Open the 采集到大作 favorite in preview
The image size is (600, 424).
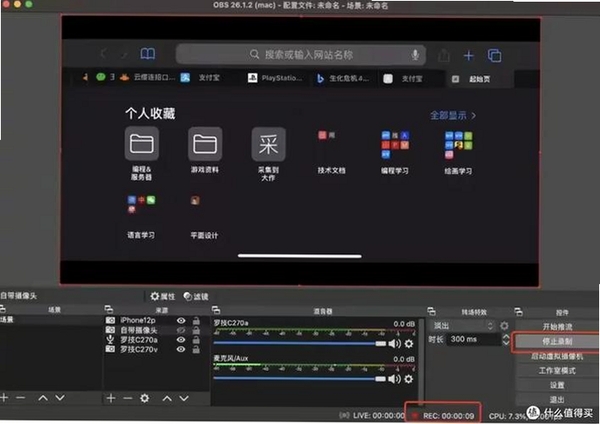click(x=268, y=154)
